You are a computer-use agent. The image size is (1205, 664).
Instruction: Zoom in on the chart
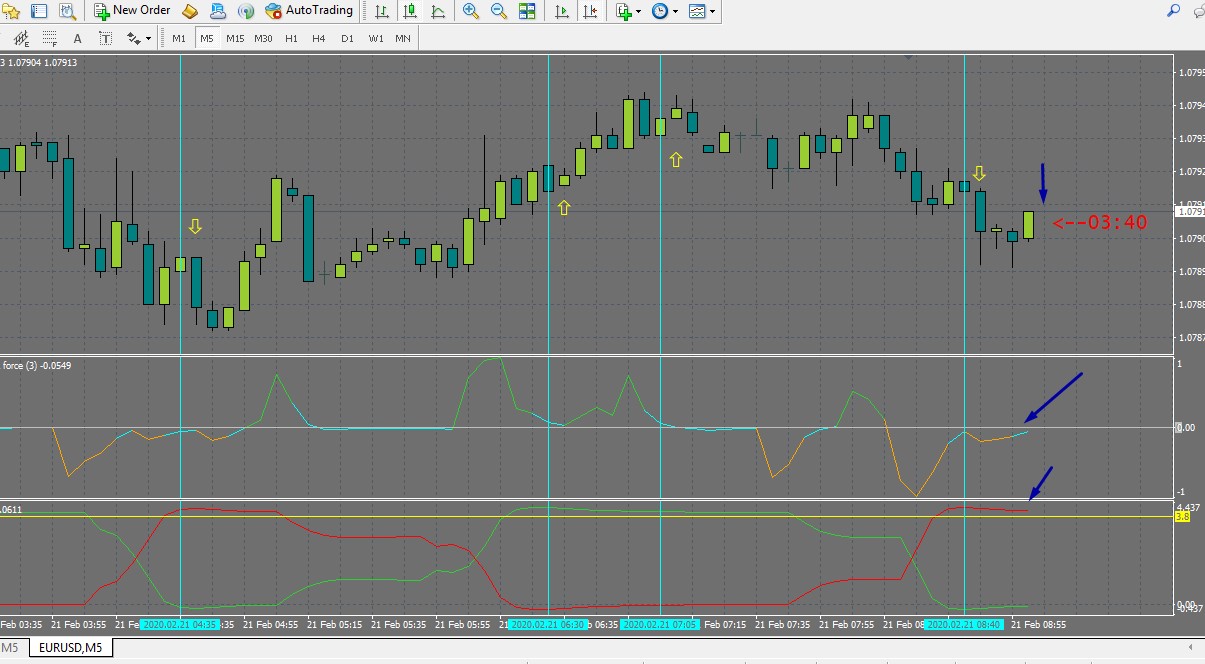tap(470, 11)
